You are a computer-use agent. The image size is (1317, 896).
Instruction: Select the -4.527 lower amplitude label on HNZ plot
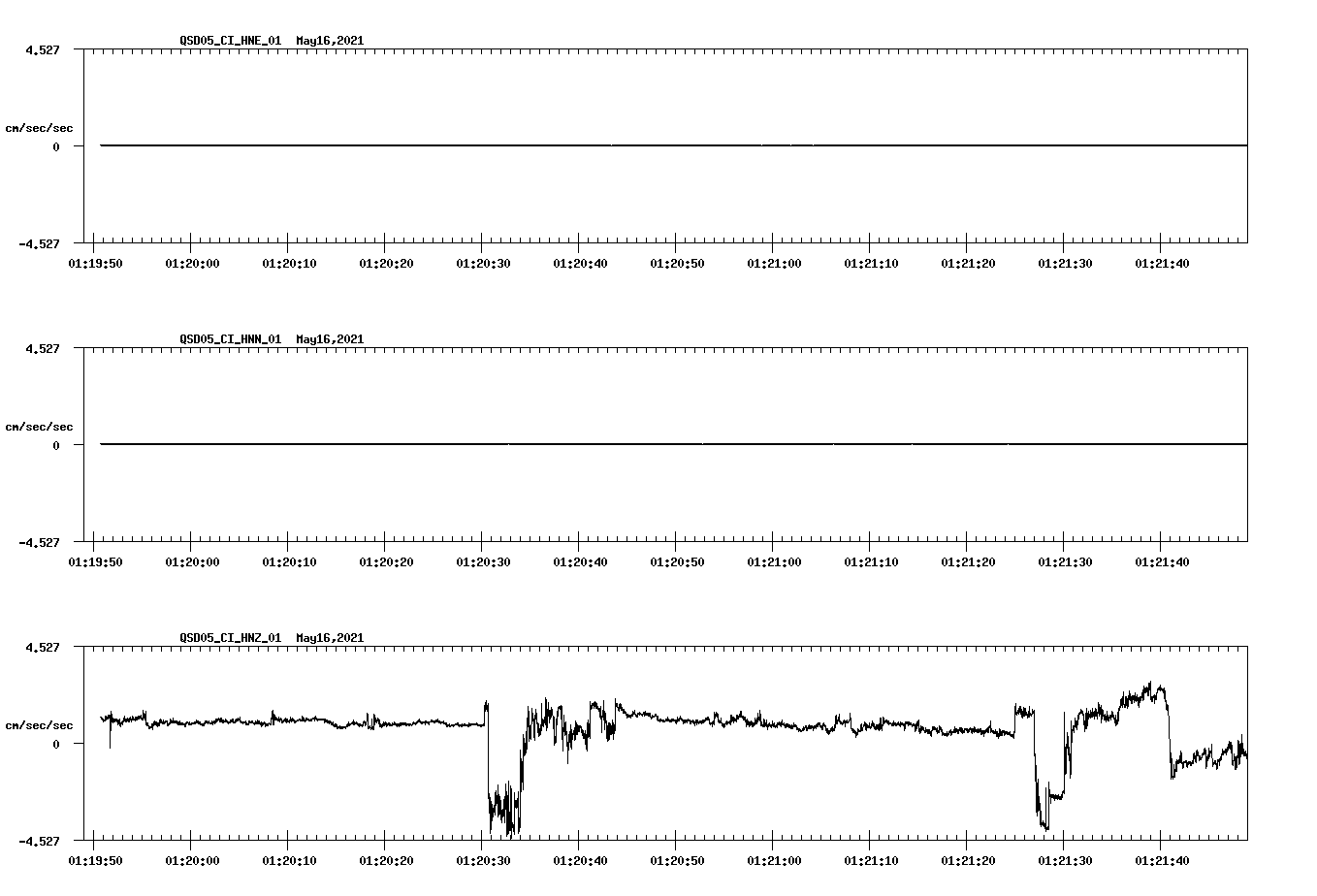(x=39, y=842)
